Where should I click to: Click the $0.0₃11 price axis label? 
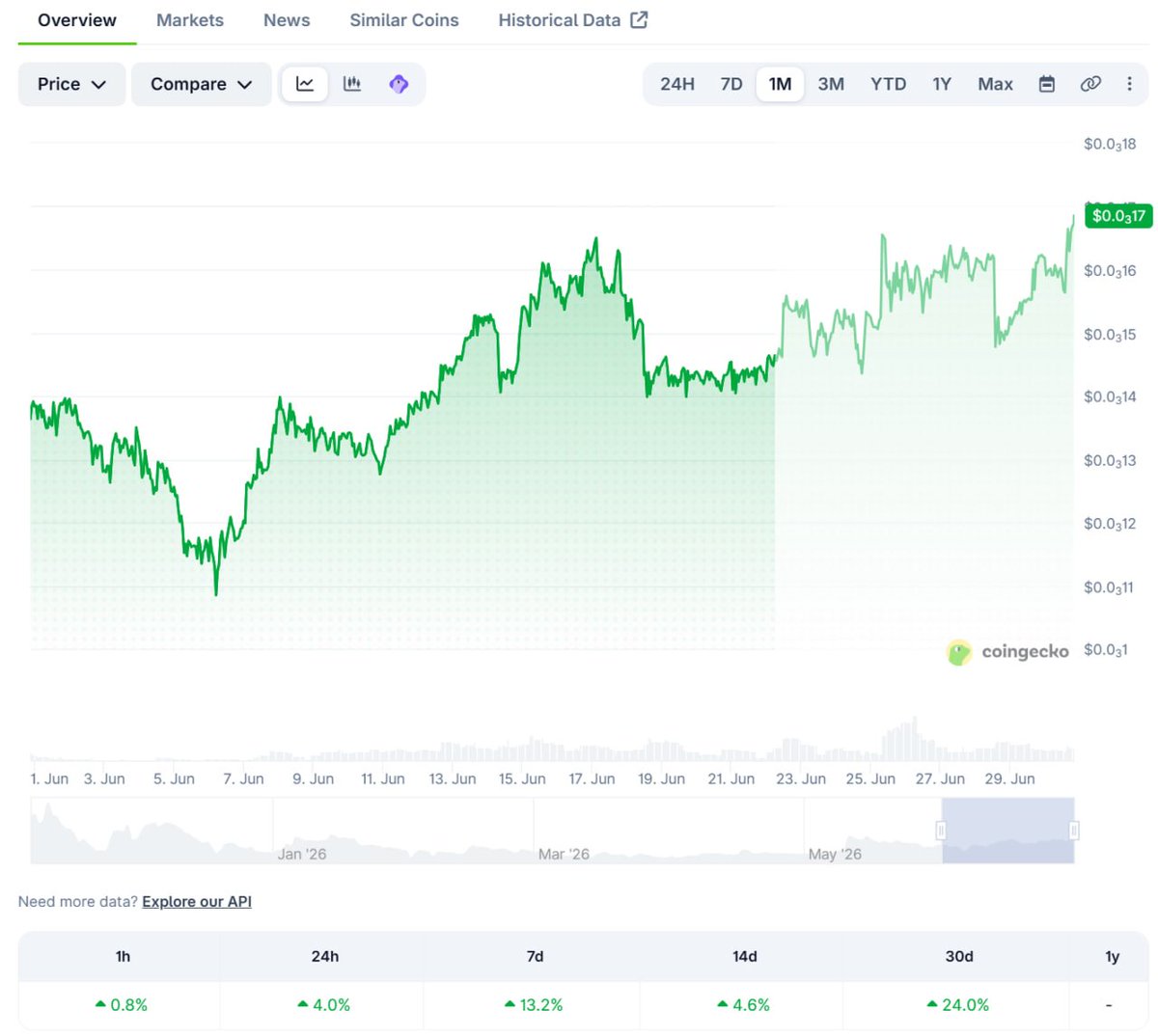point(1109,587)
